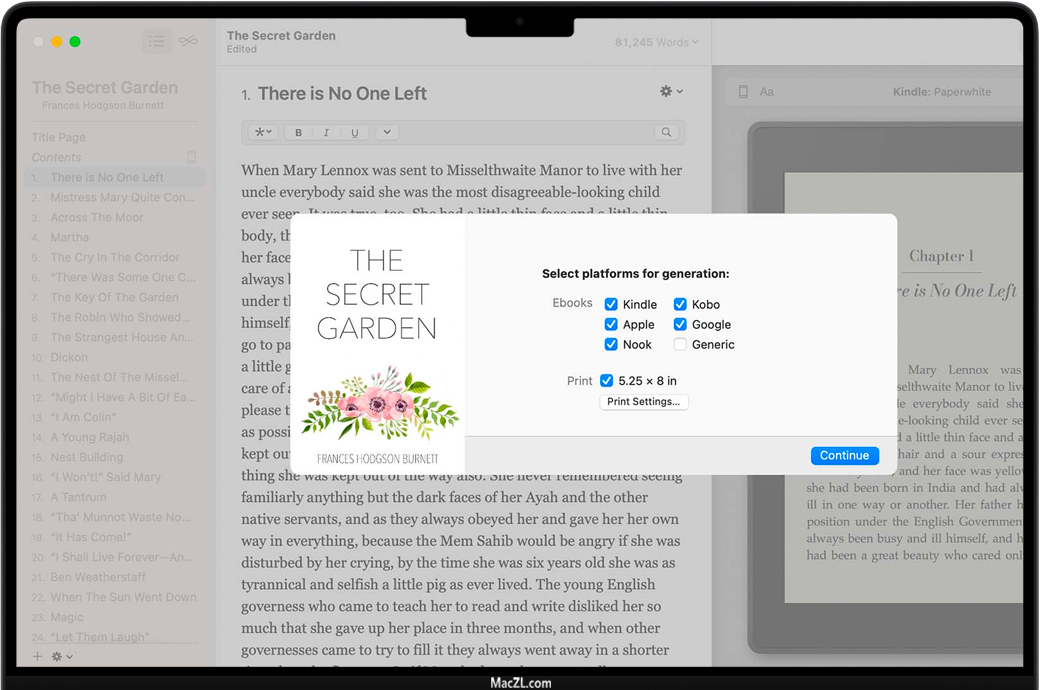This screenshot has height=690, width=1040.
Task: Open the Aa font settings in preview
Action: [767, 92]
